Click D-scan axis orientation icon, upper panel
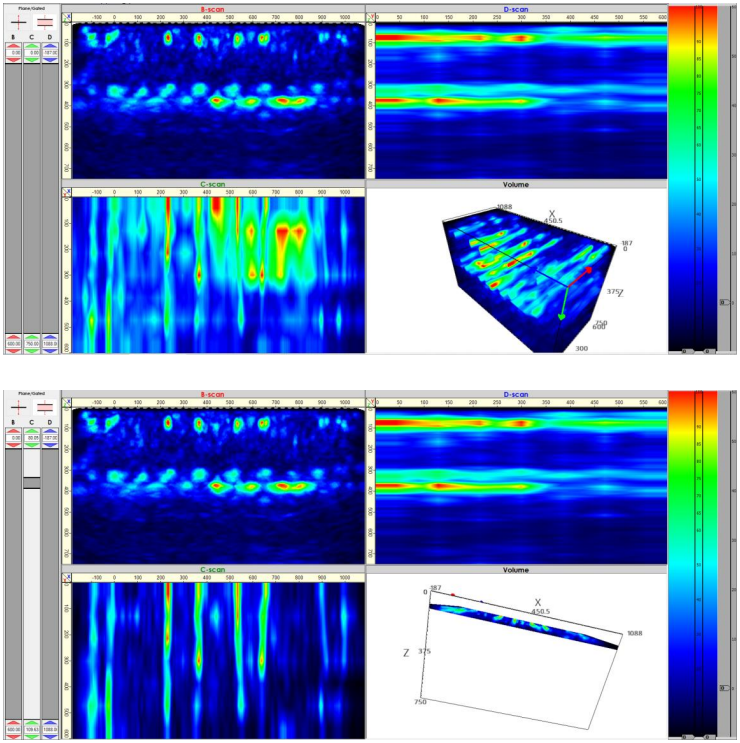Screen dimensions: 740x743 [x=371, y=17]
